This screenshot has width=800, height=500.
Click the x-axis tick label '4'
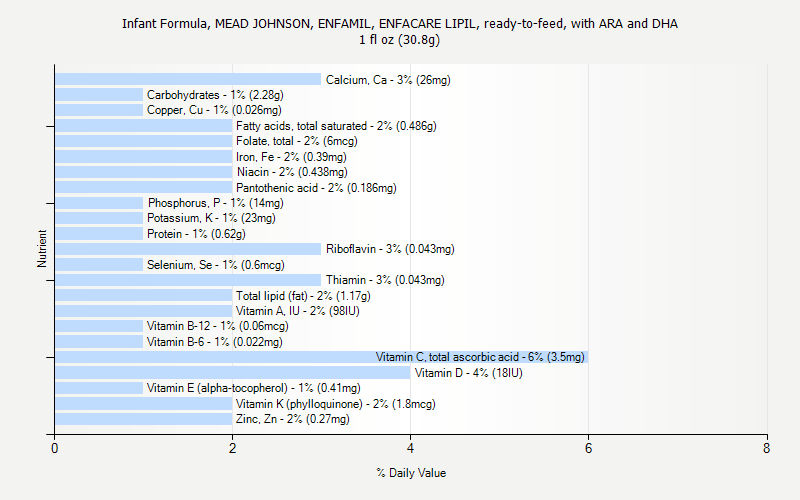pyautogui.click(x=411, y=448)
